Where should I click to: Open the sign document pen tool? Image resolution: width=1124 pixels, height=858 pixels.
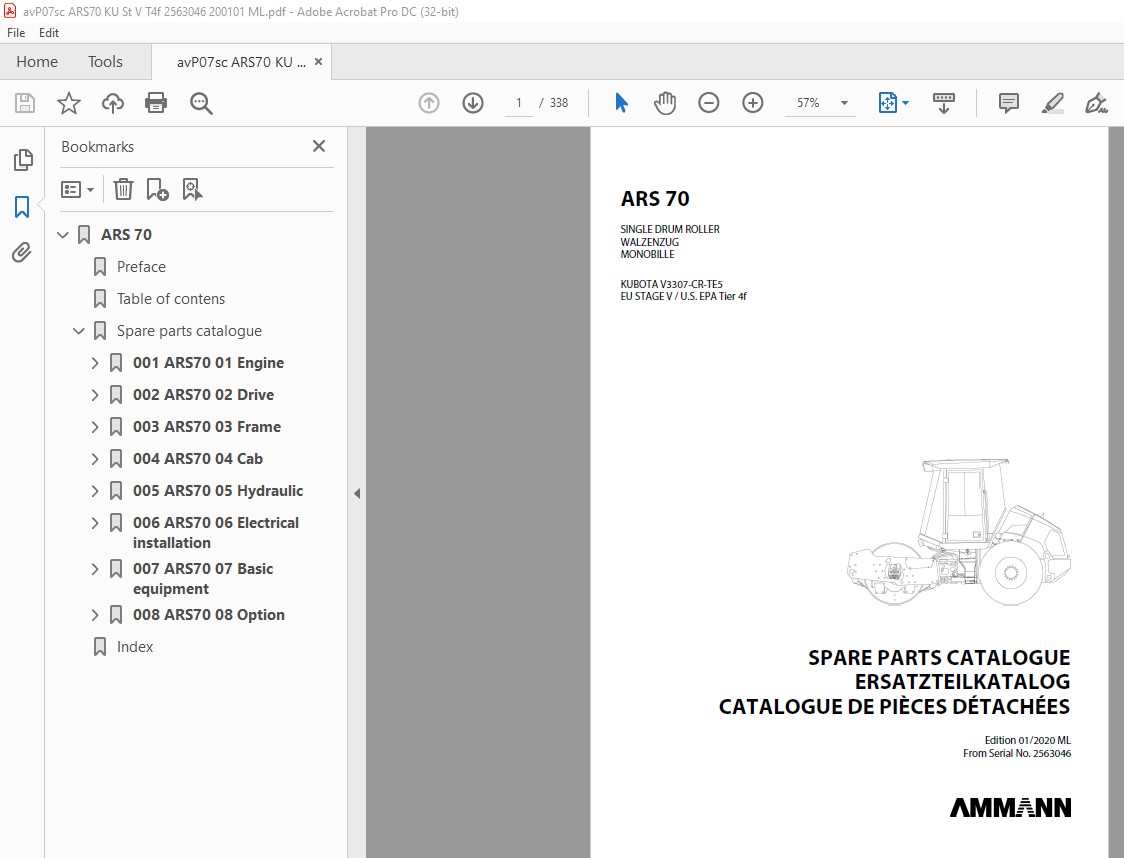click(1095, 103)
